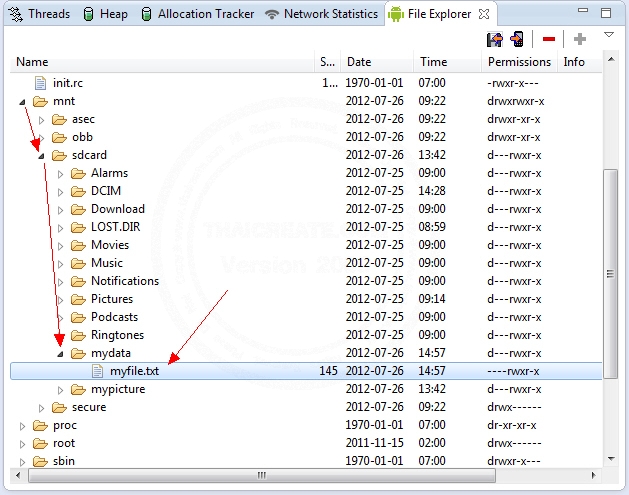Expand the LOST.DIR folder
Viewport: 629px width, 495px height.
click(x=60, y=228)
